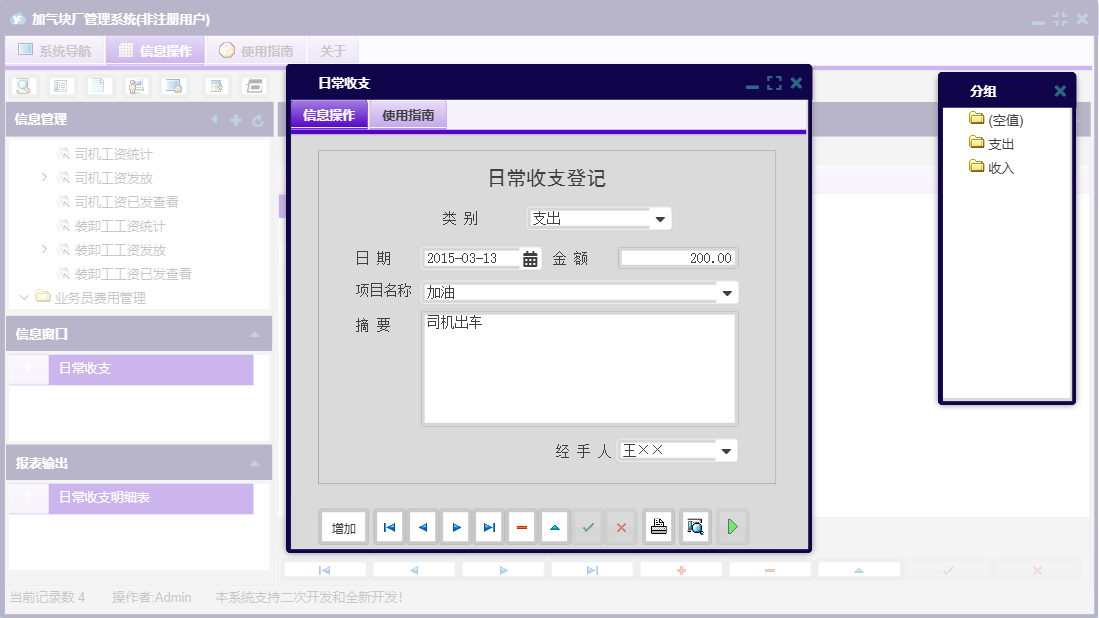
Task: Open the calendar picker next to 日期
Action: [527, 258]
